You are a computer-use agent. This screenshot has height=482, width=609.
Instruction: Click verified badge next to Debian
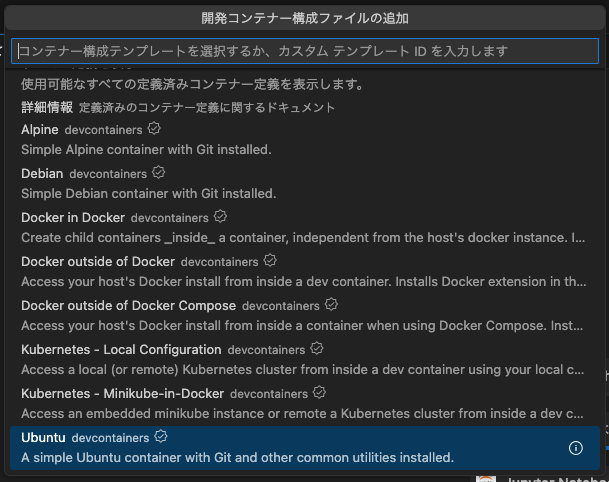coord(158,172)
